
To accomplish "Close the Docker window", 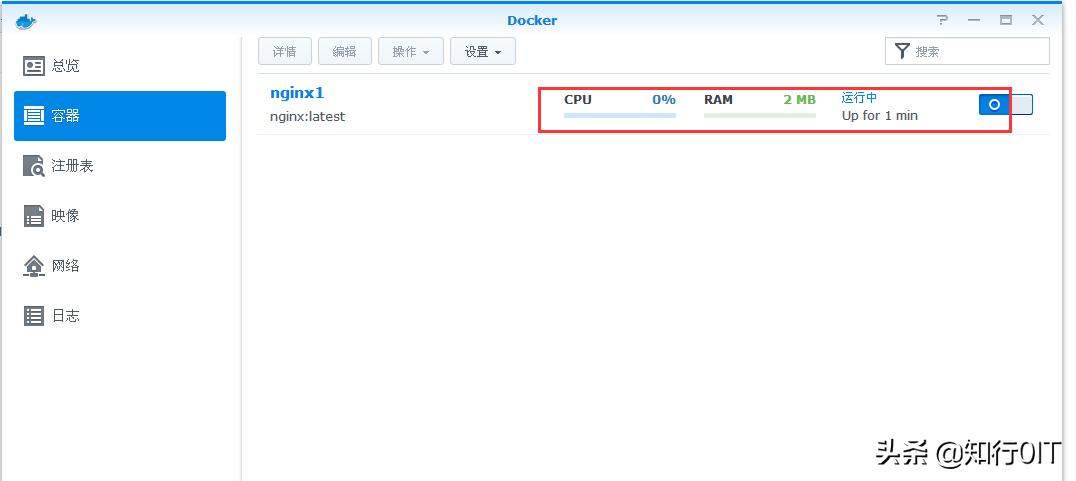I will [x=1038, y=21].
